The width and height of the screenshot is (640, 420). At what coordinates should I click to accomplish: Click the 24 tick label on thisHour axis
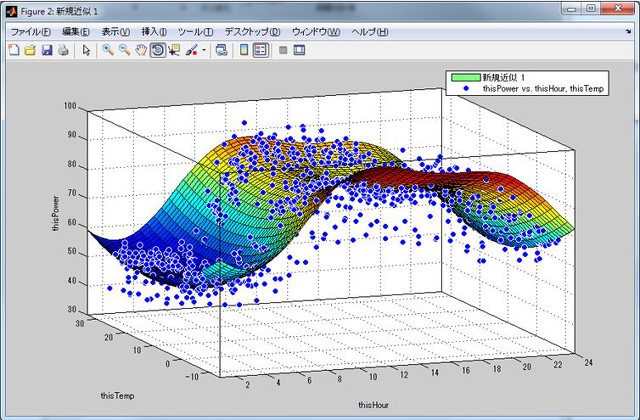[x=588, y=362]
